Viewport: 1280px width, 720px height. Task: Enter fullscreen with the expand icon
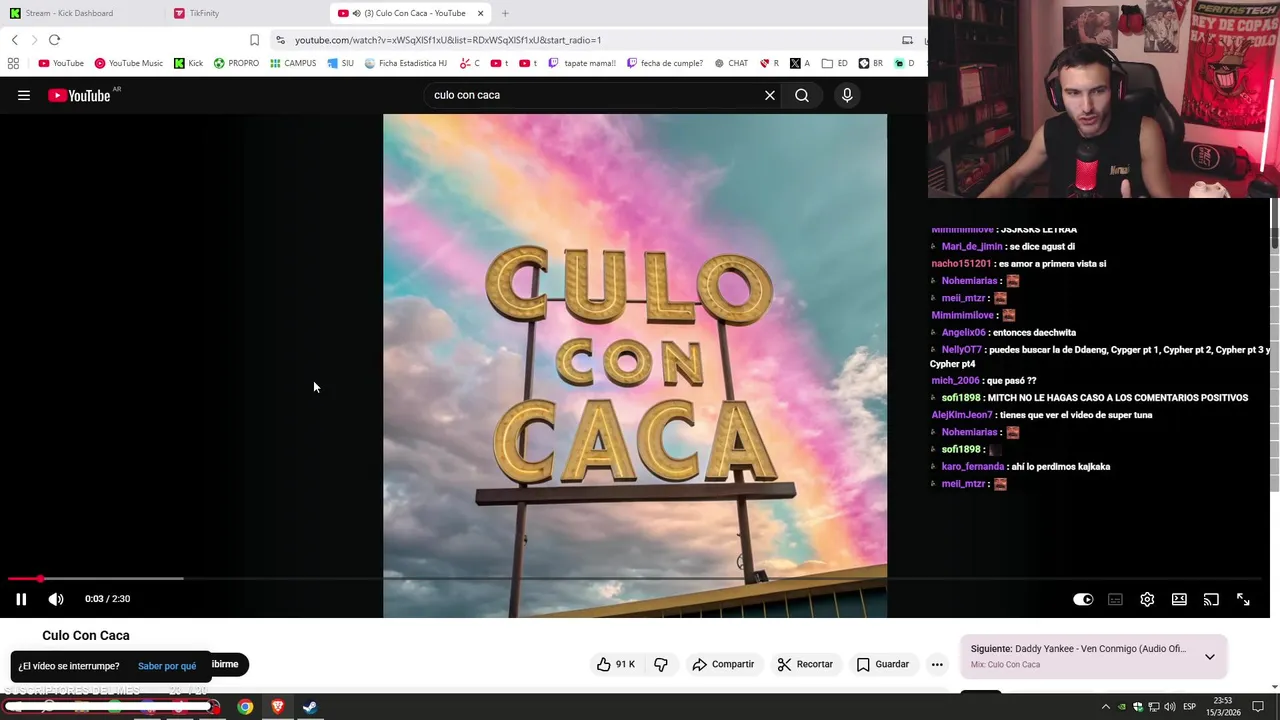1243,599
